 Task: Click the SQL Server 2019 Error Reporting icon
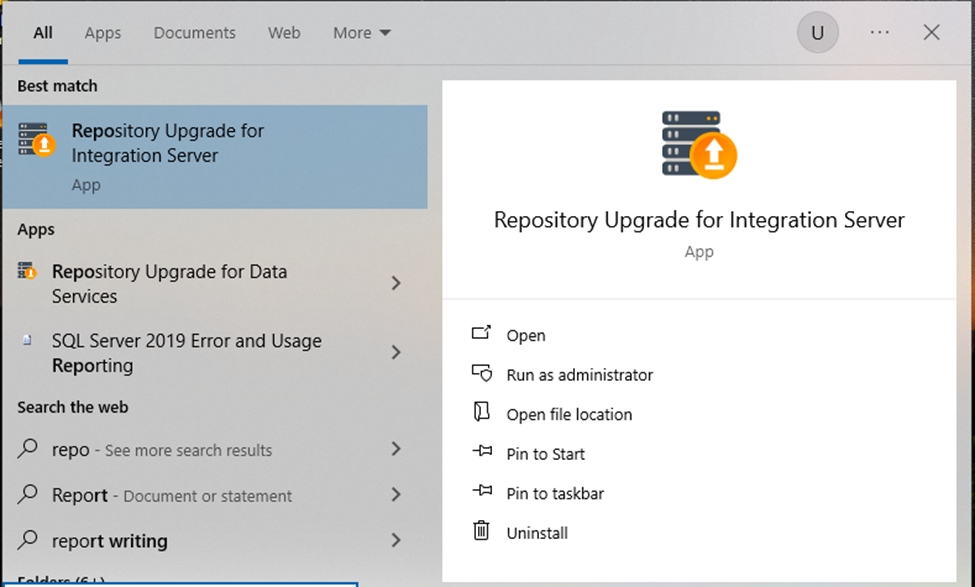[x=28, y=341]
